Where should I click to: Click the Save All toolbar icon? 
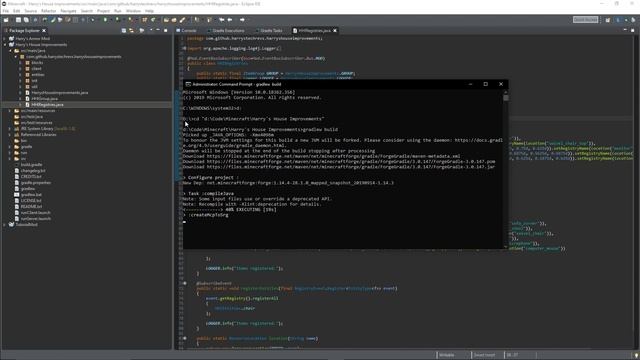coord(26,20)
